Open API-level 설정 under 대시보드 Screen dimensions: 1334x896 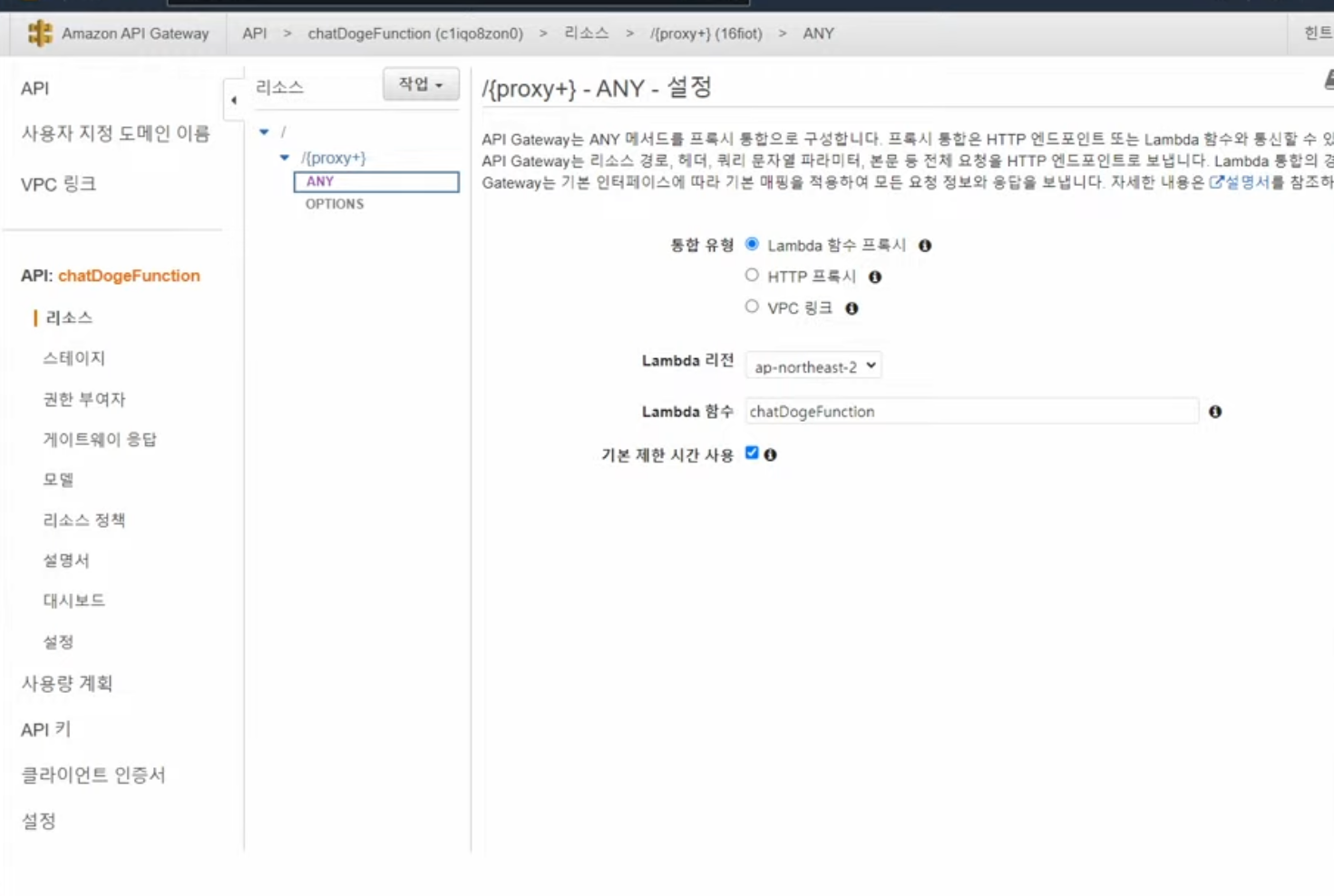pos(58,642)
